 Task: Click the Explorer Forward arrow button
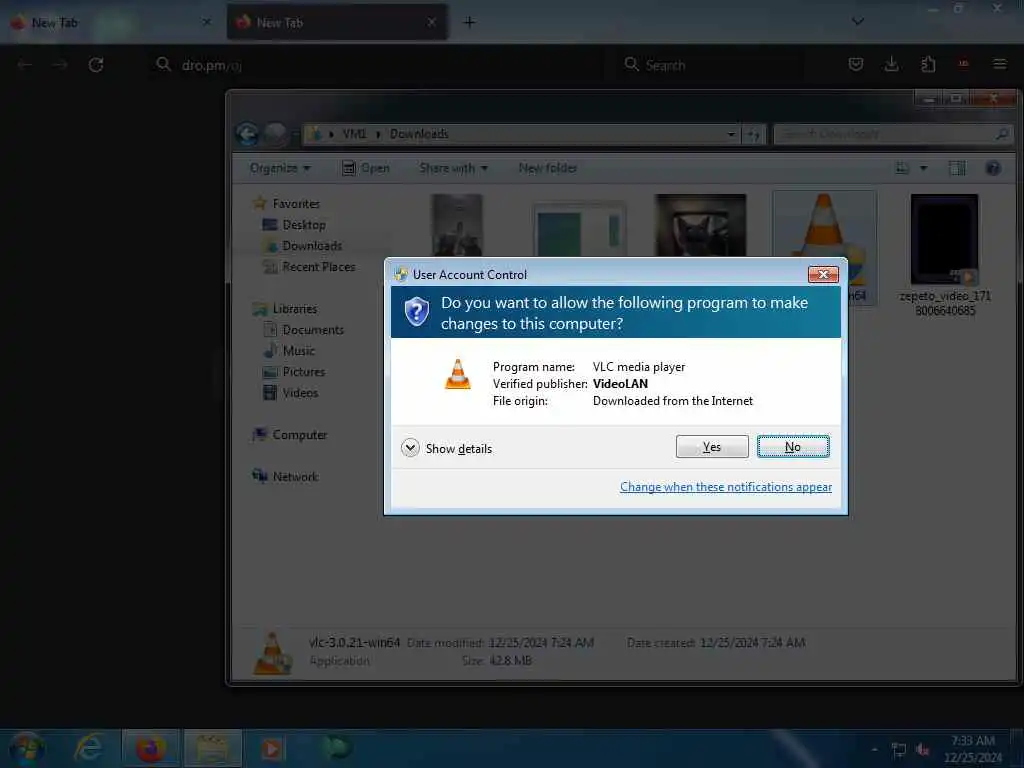click(276, 135)
